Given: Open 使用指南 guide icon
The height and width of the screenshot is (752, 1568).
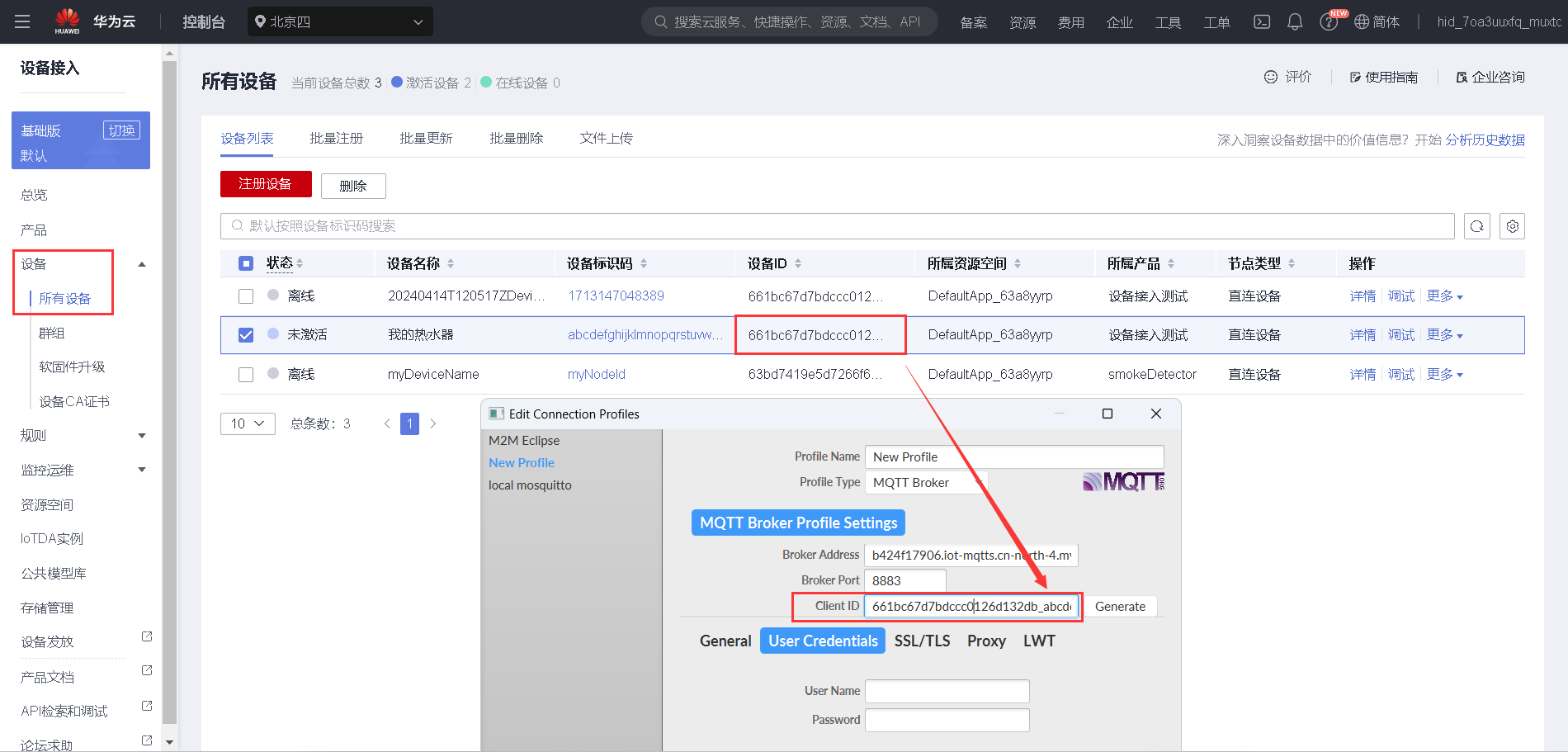Looking at the screenshot, I should click(1355, 78).
